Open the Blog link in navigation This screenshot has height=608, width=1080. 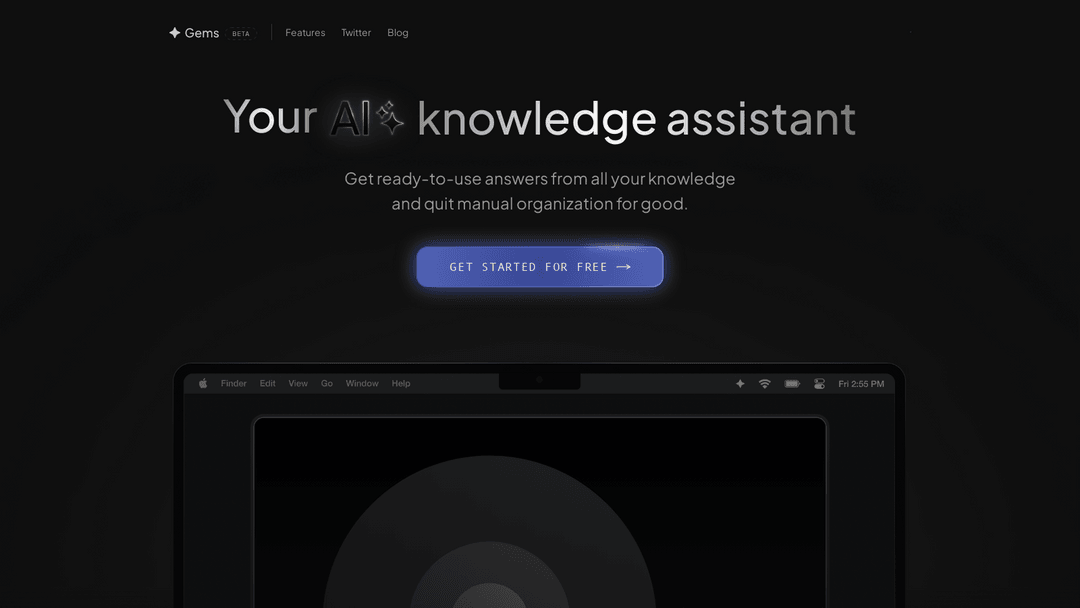tap(398, 33)
